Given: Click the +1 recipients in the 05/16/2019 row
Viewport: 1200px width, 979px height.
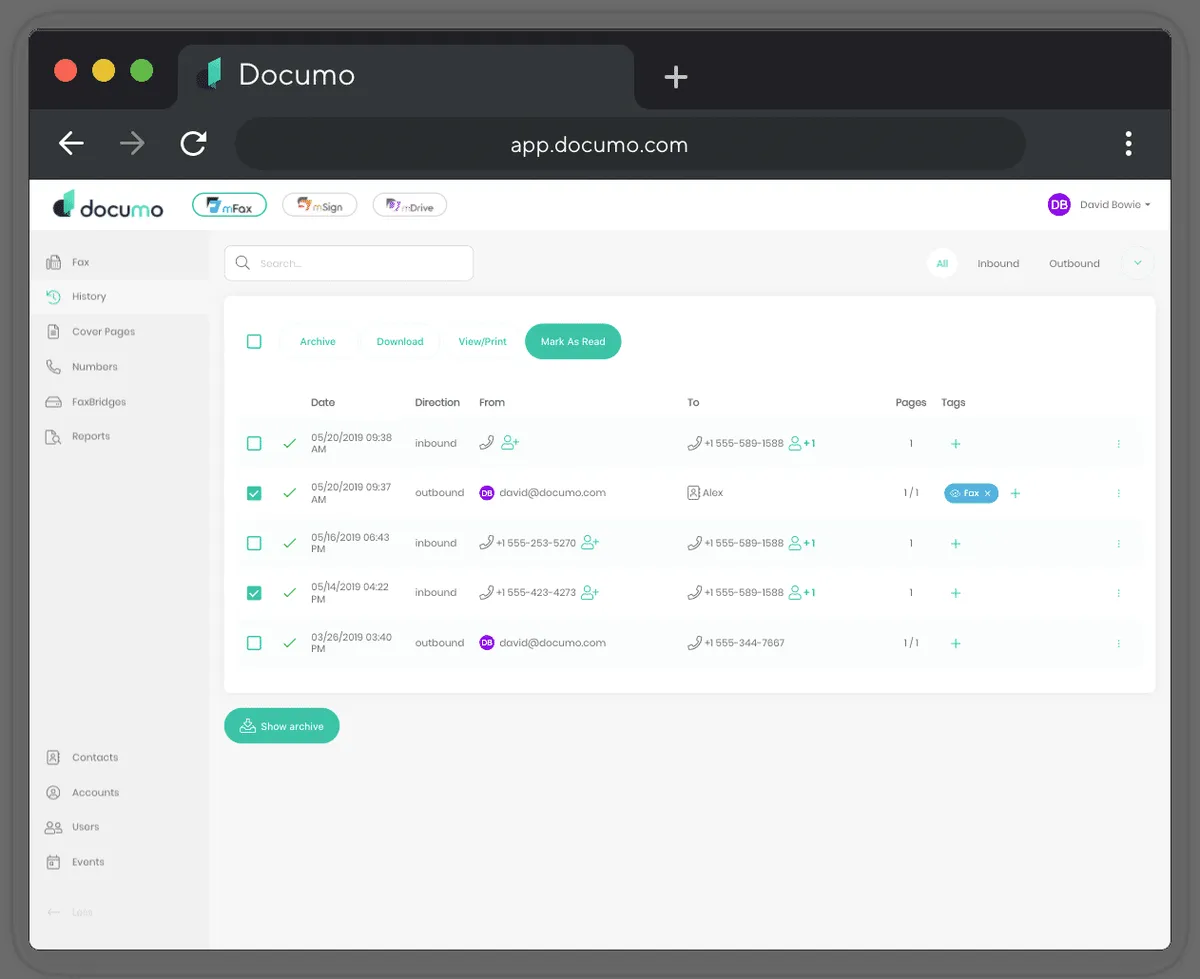Looking at the screenshot, I should (x=802, y=543).
